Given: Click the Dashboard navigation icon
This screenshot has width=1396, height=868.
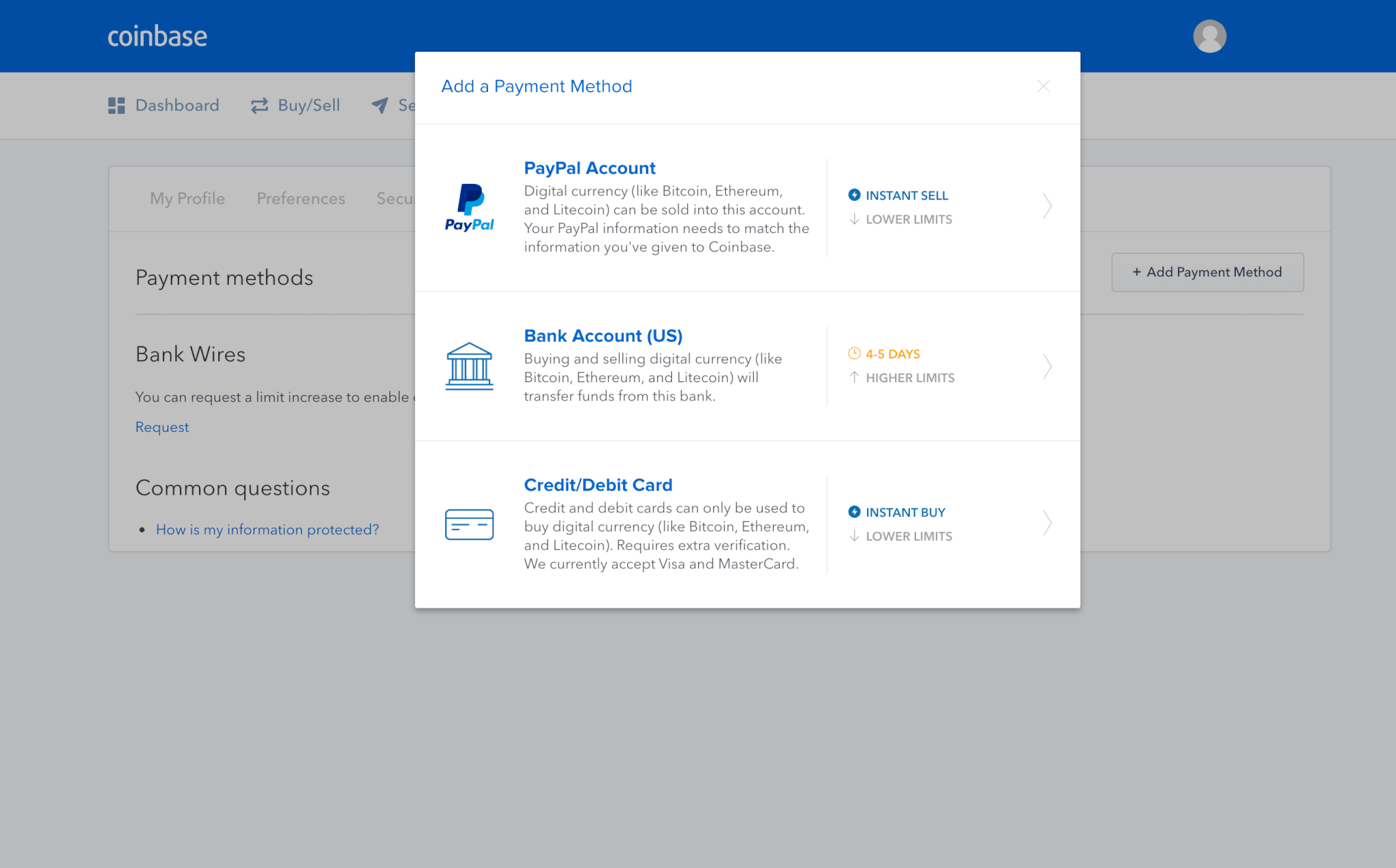Looking at the screenshot, I should [x=115, y=105].
